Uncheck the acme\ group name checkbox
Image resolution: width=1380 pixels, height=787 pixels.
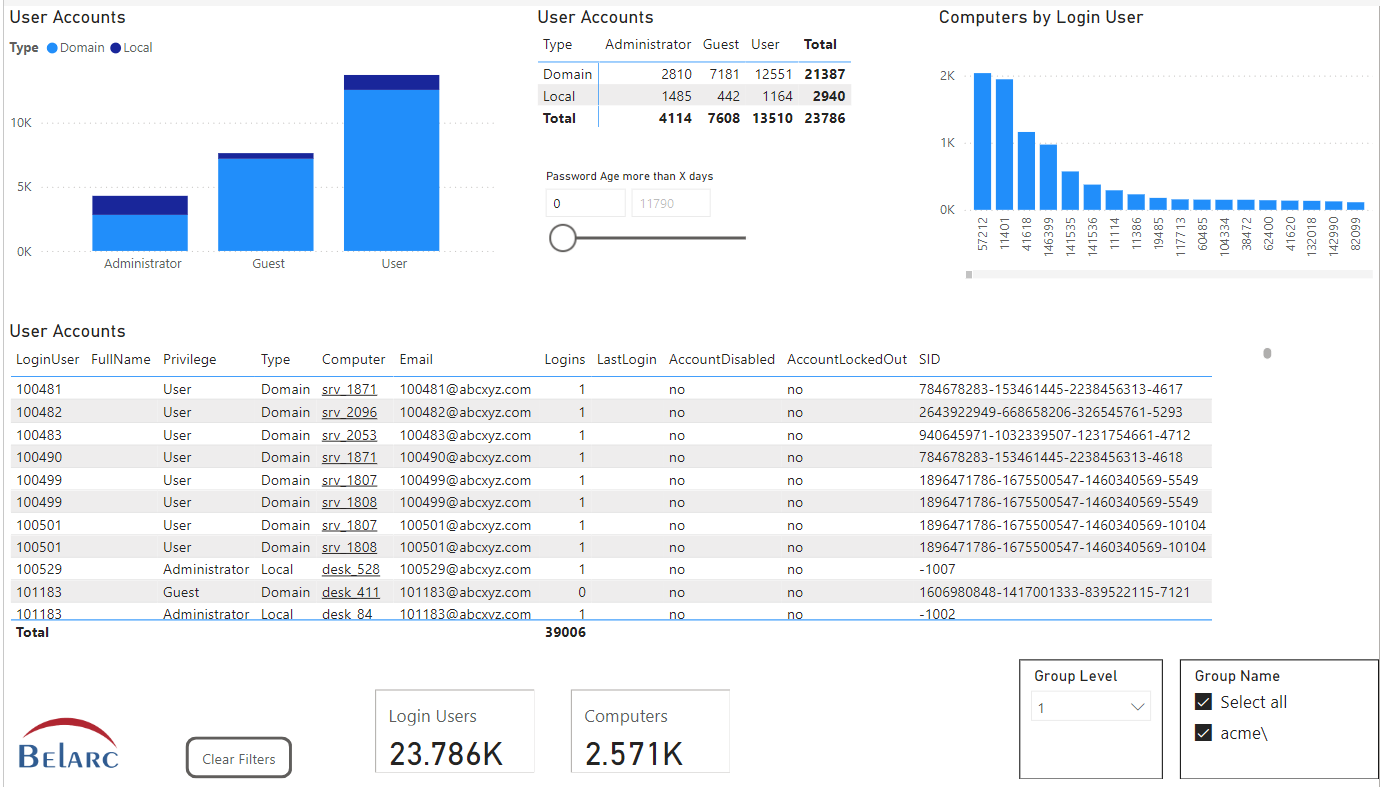click(x=1204, y=733)
